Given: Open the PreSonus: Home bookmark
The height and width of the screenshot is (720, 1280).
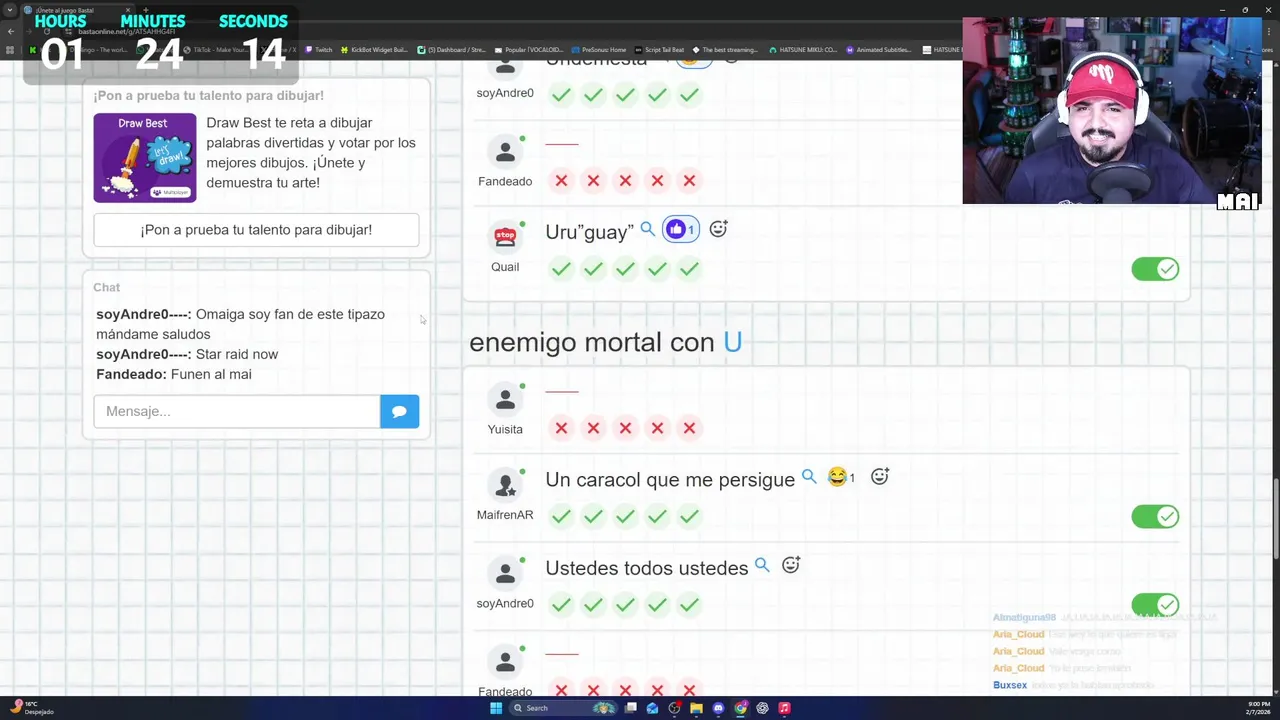Looking at the screenshot, I should pos(599,50).
